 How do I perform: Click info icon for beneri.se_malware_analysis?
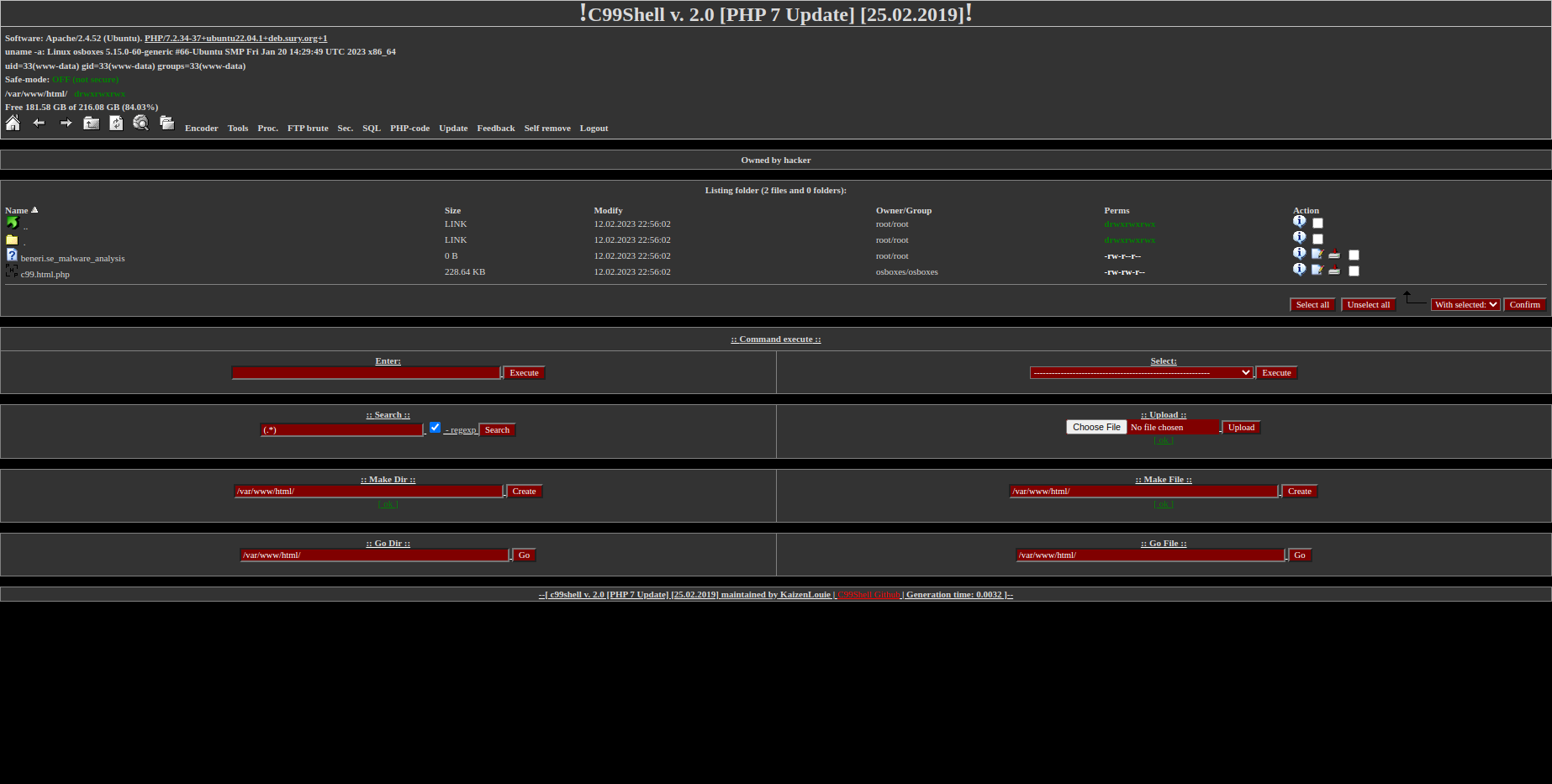pyautogui.click(x=1300, y=254)
